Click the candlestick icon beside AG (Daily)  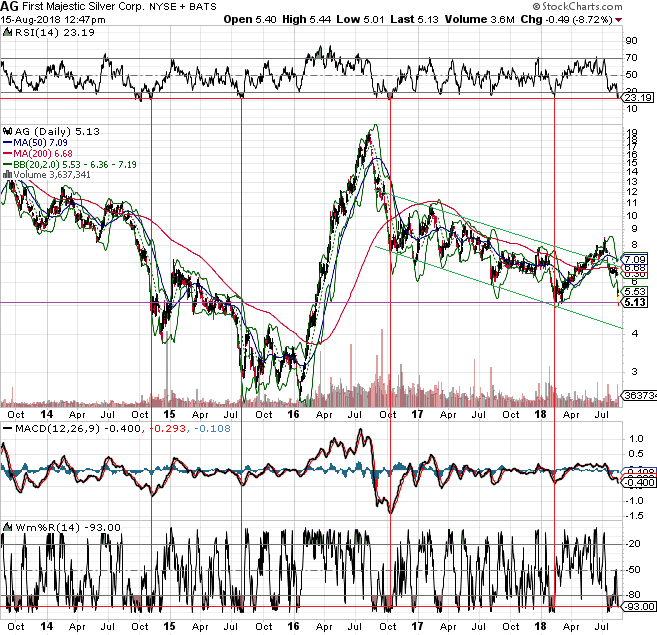8,131
